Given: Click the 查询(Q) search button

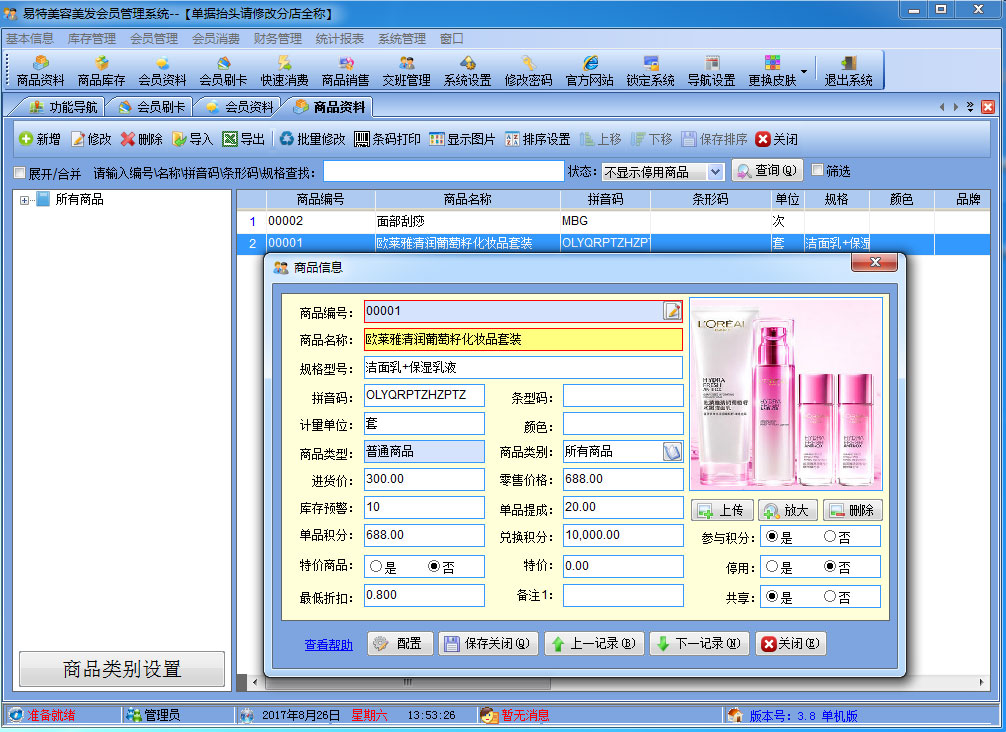Looking at the screenshot, I should click(x=767, y=171).
